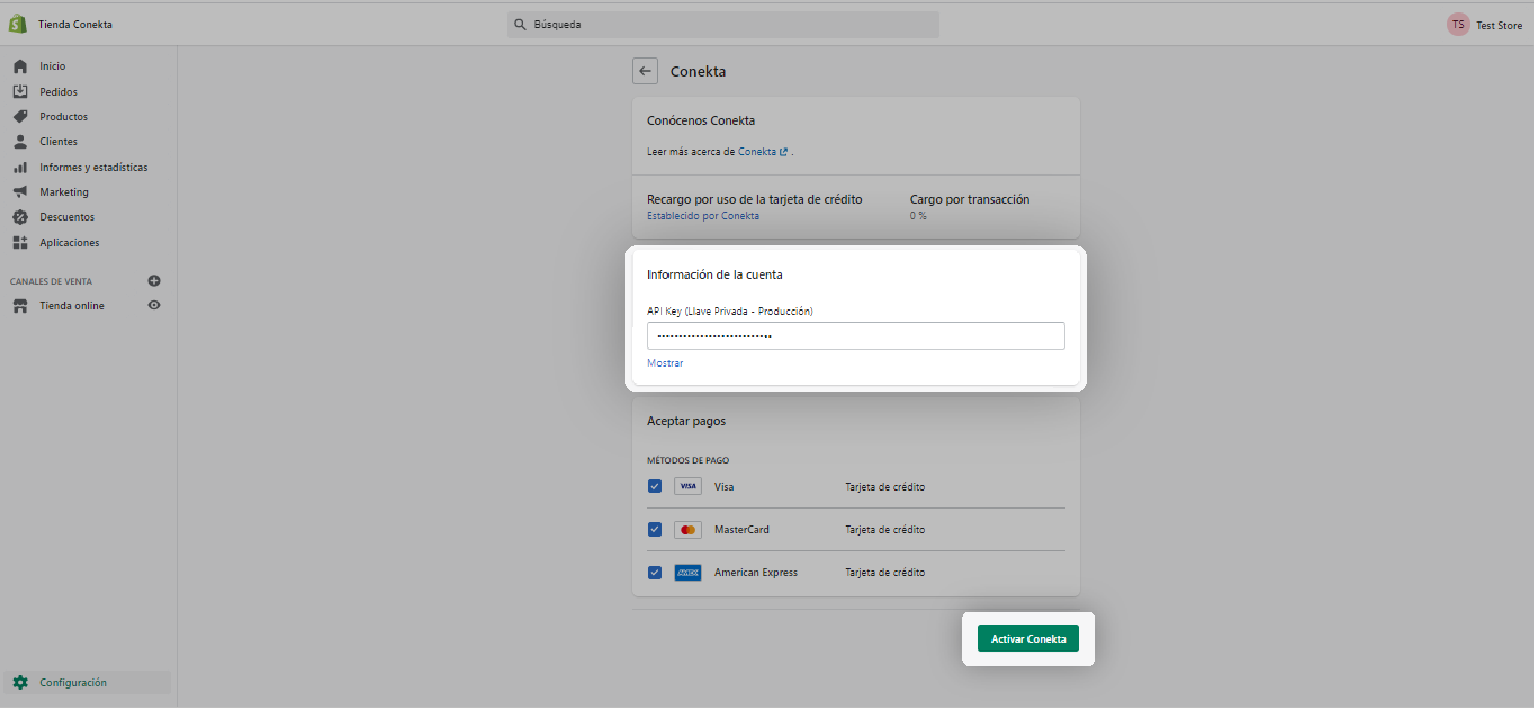Click the Informes bar chart icon
The height and width of the screenshot is (708, 1534).
pos(20,167)
